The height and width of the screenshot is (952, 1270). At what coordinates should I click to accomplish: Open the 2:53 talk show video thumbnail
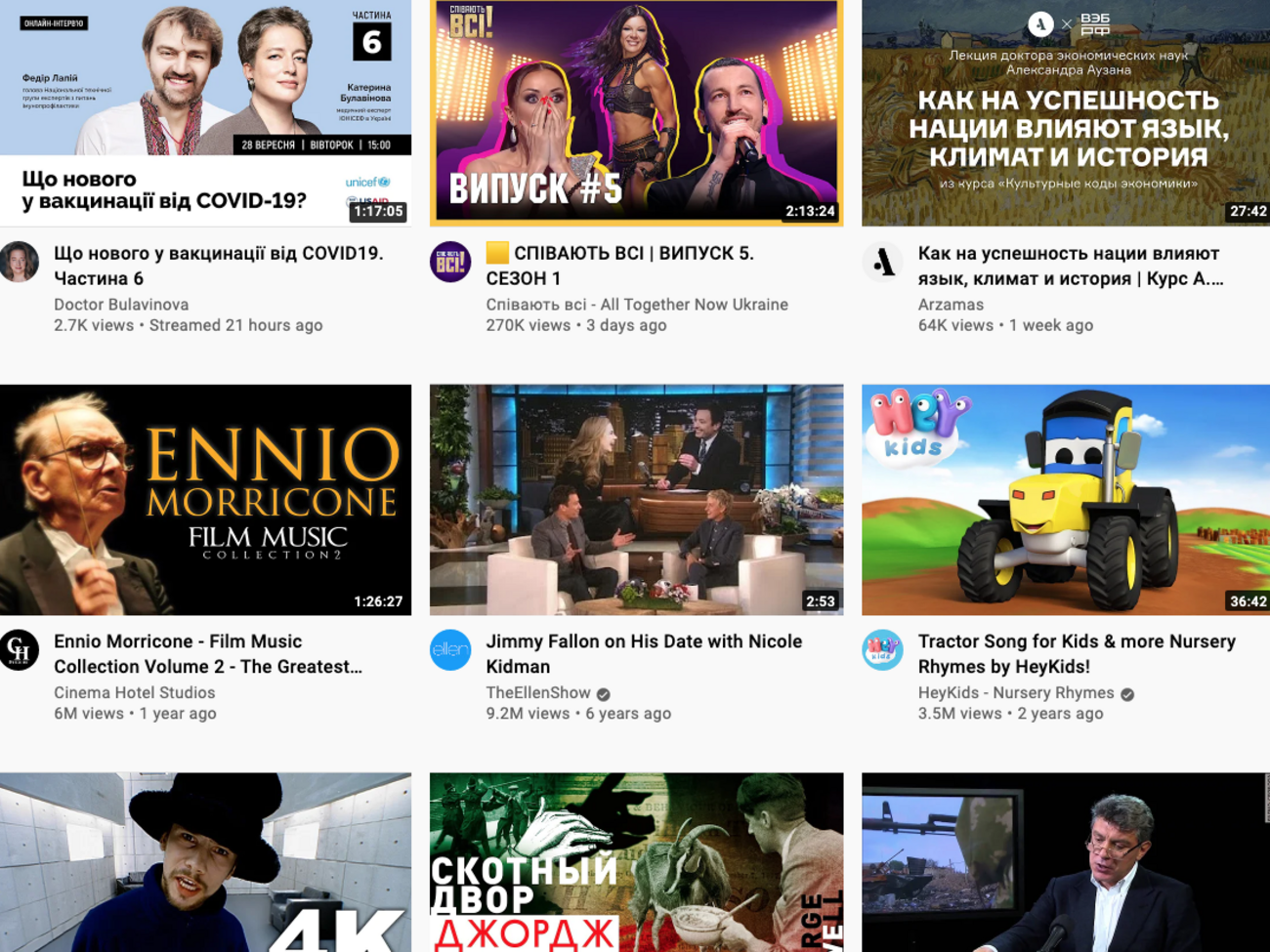click(x=636, y=499)
